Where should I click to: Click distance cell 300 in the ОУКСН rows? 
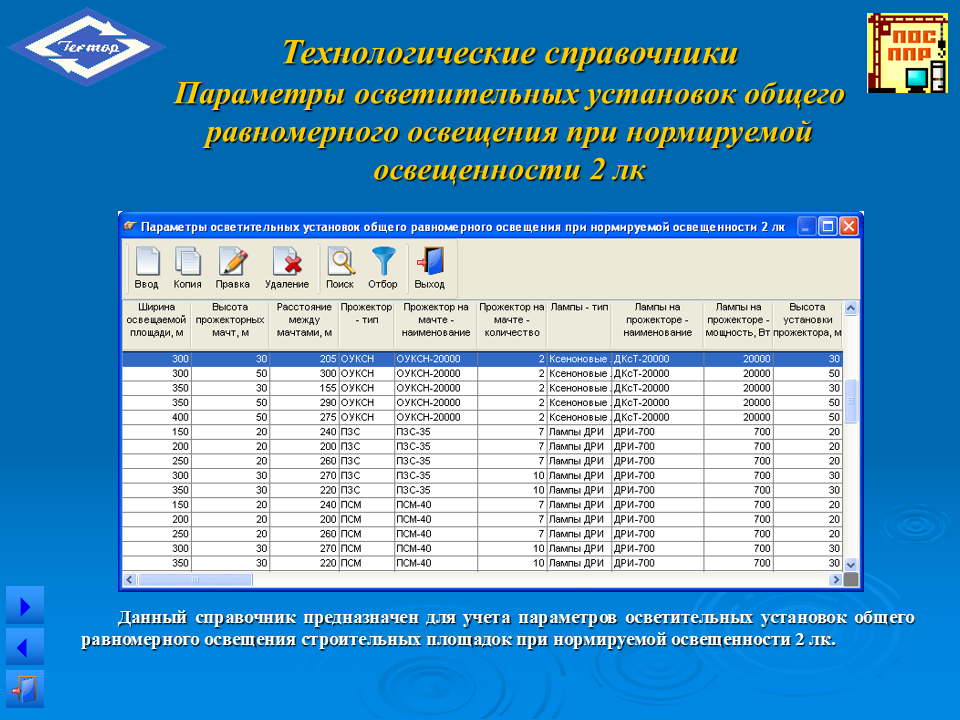304,373
